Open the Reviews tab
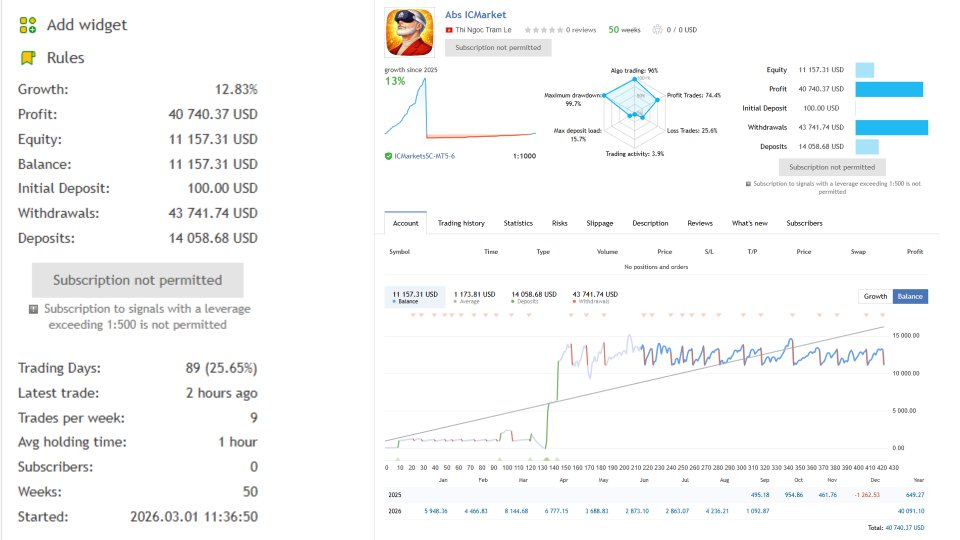 tap(700, 223)
